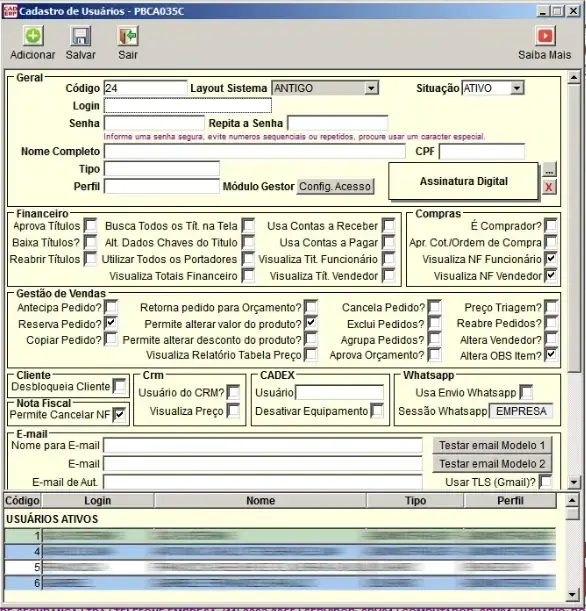Viewport: 586px width, 611px height.
Task: Sort by the Login column header
Action: tap(98, 501)
